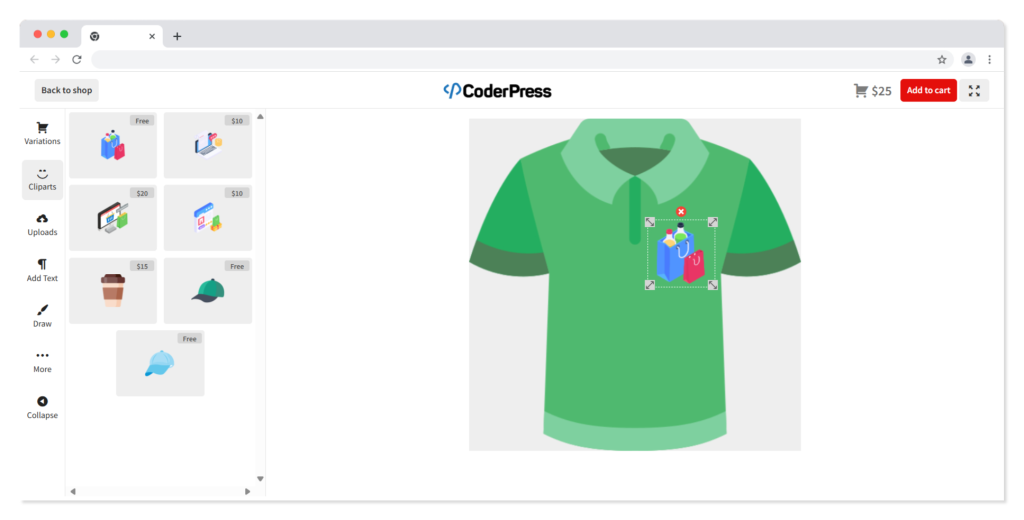Open the Uploads tool

coord(42,225)
